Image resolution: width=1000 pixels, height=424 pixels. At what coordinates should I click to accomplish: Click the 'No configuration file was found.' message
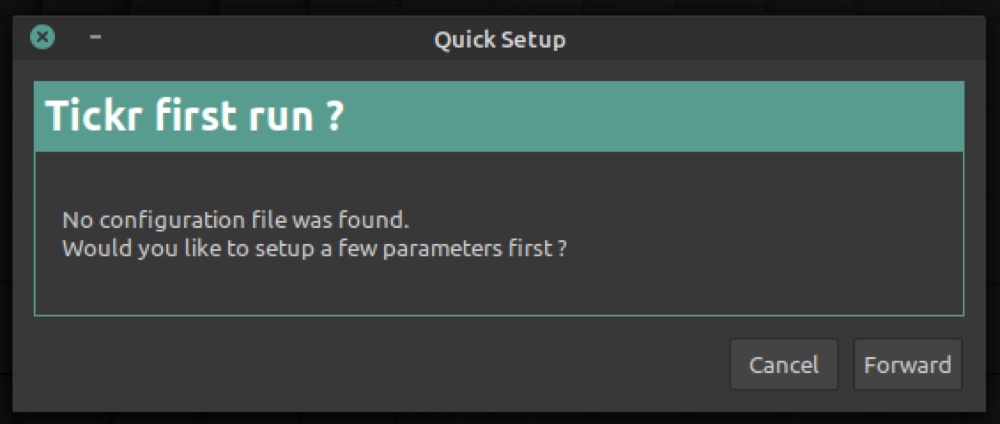(x=236, y=219)
